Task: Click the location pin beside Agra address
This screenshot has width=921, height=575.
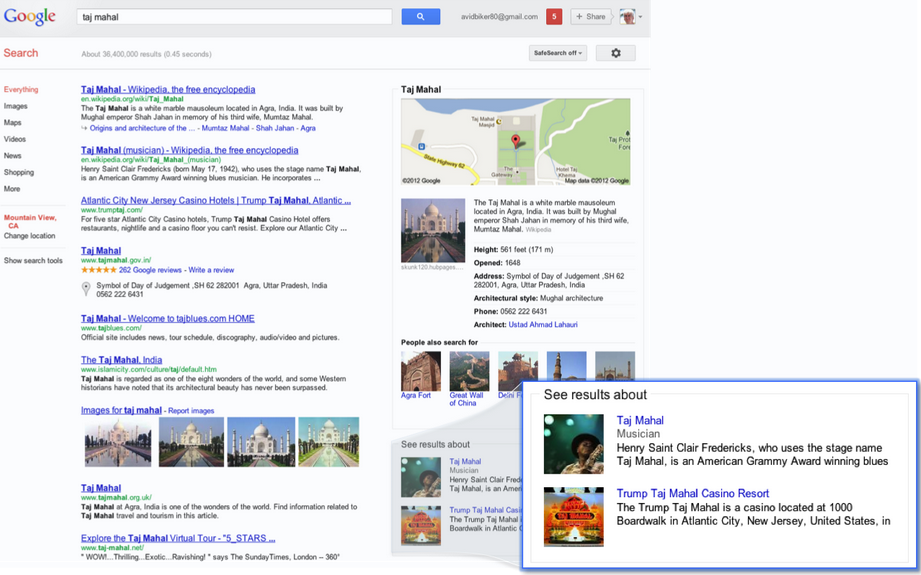Action: [86, 289]
